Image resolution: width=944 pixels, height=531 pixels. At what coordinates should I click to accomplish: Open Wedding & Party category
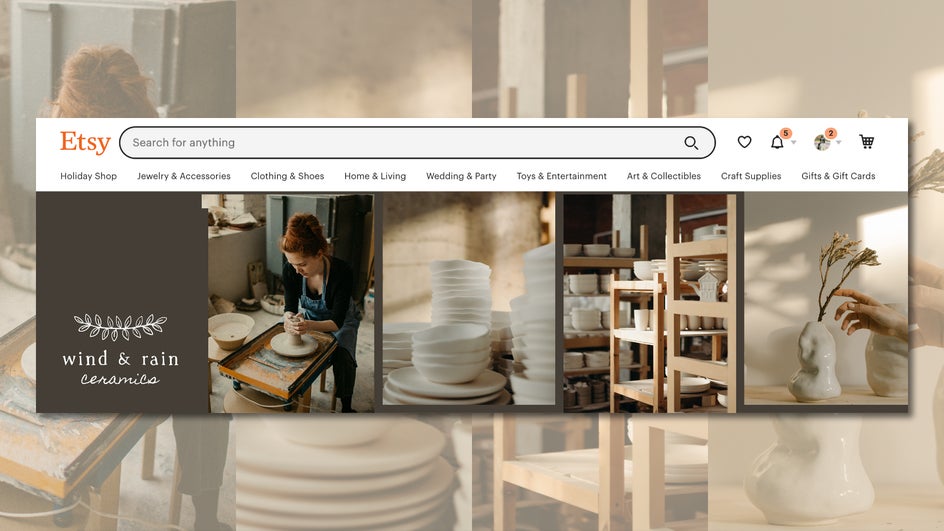click(461, 176)
